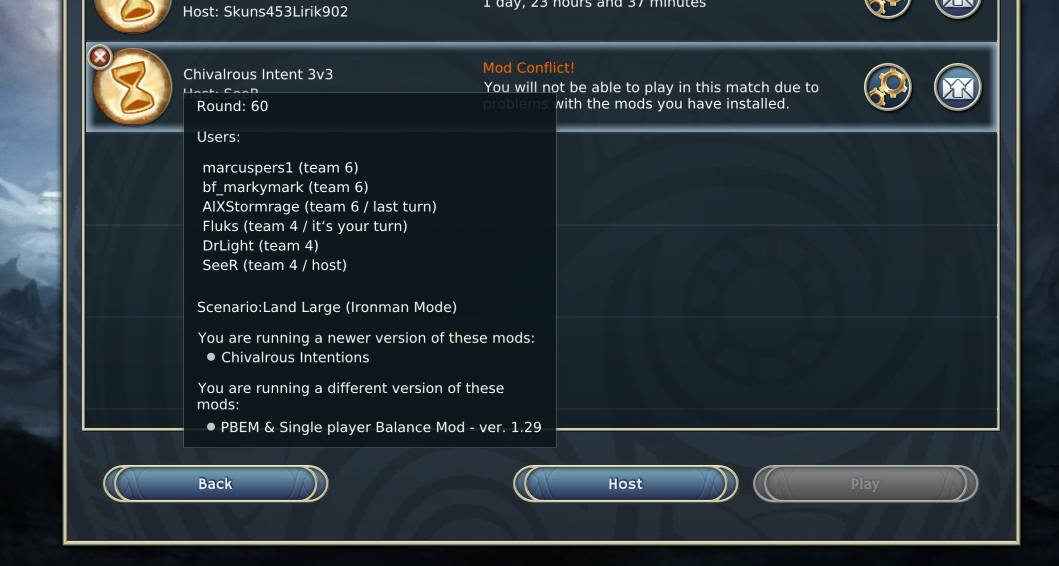Click the envelope icon in the Skuns453Lirik902 row
Viewport: 1059px width, 566px height.
[x=958, y=7]
